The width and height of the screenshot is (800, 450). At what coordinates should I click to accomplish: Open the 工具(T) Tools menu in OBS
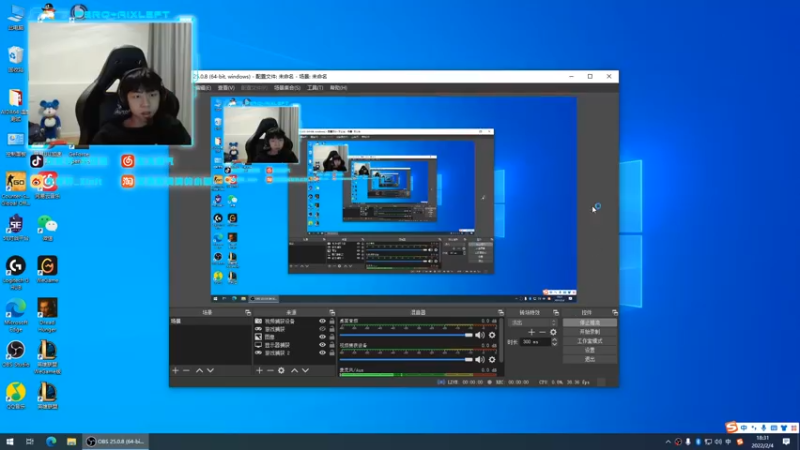point(315,88)
